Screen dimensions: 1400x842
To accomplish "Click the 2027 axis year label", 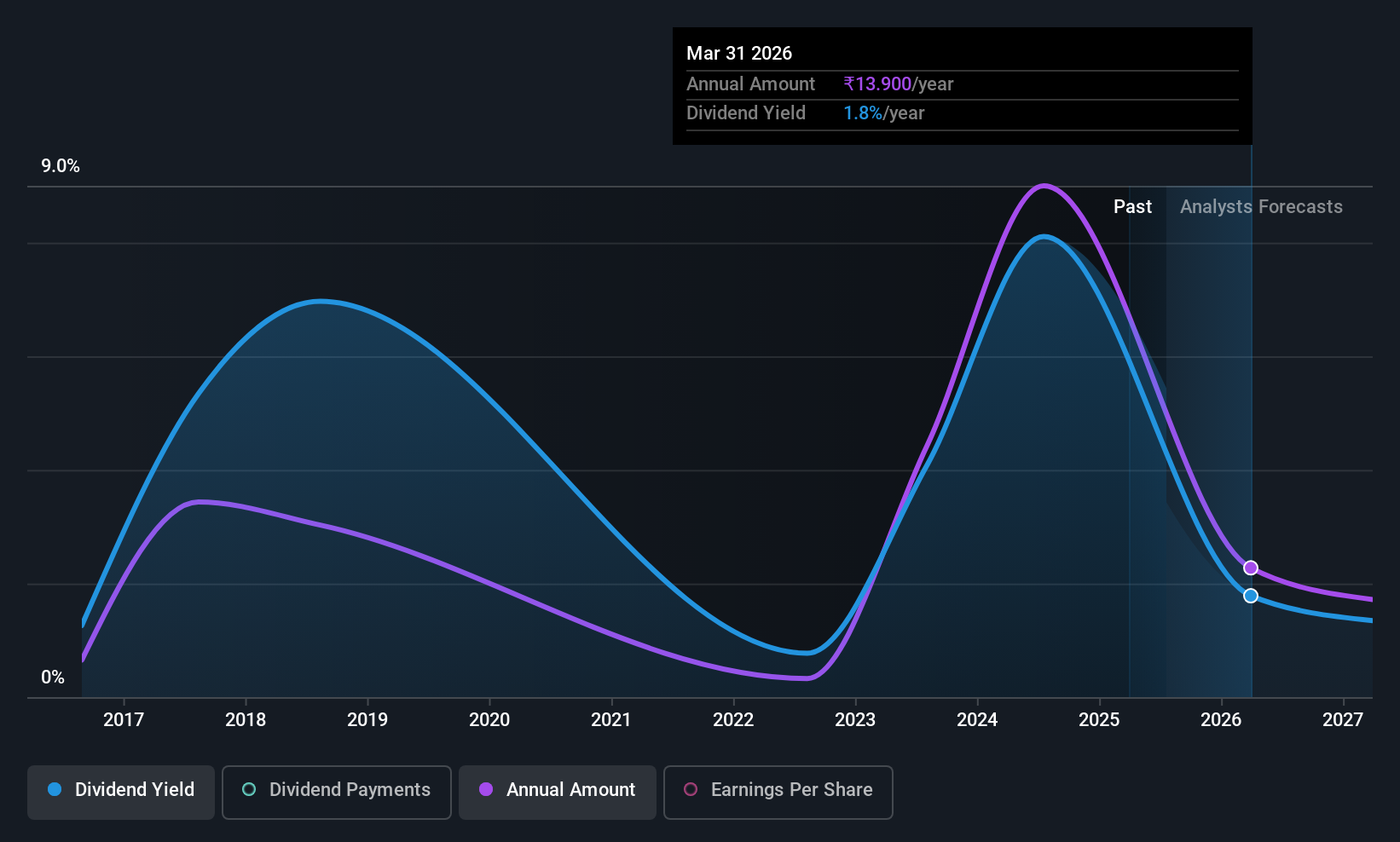I will [1343, 719].
